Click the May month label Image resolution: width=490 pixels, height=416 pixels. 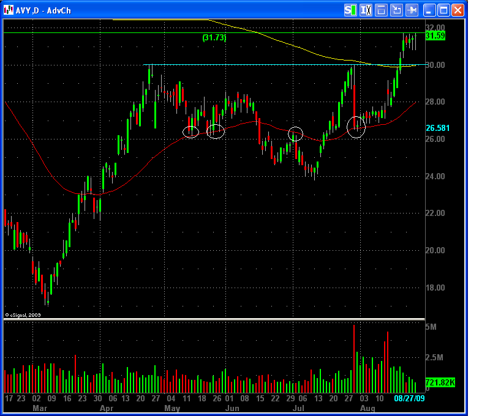click(172, 408)
